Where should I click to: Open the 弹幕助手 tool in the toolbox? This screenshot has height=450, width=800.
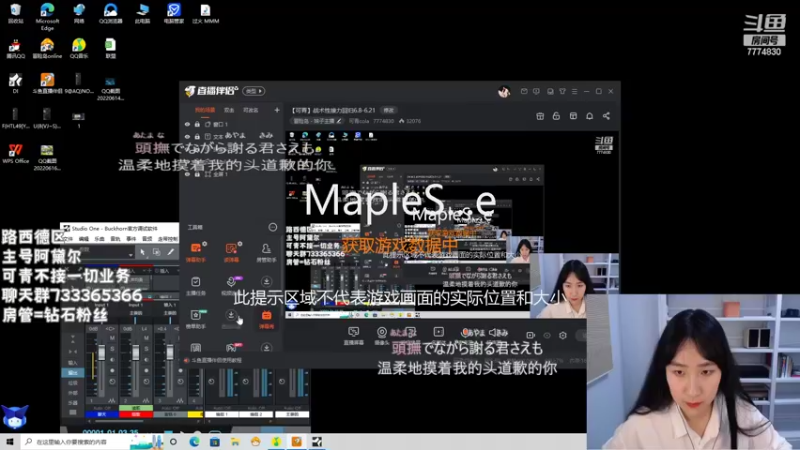click(x=196, y=252)
